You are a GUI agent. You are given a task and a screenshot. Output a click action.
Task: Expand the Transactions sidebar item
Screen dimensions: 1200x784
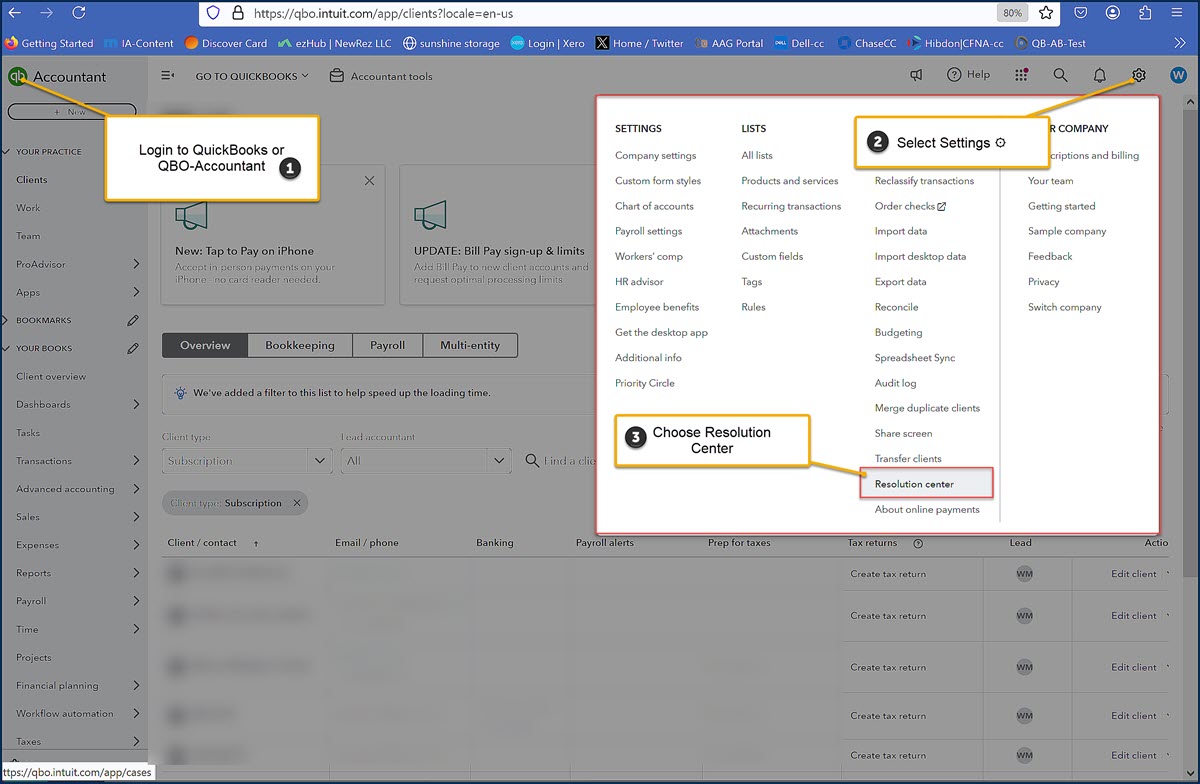136,461
